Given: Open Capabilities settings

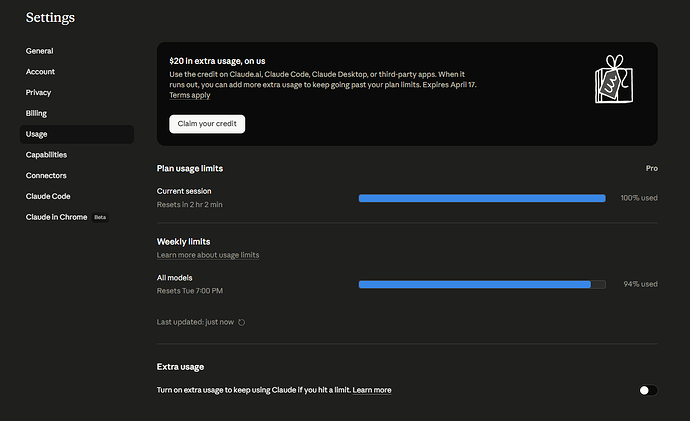Looking at the screenshot, I should (46, 155).
